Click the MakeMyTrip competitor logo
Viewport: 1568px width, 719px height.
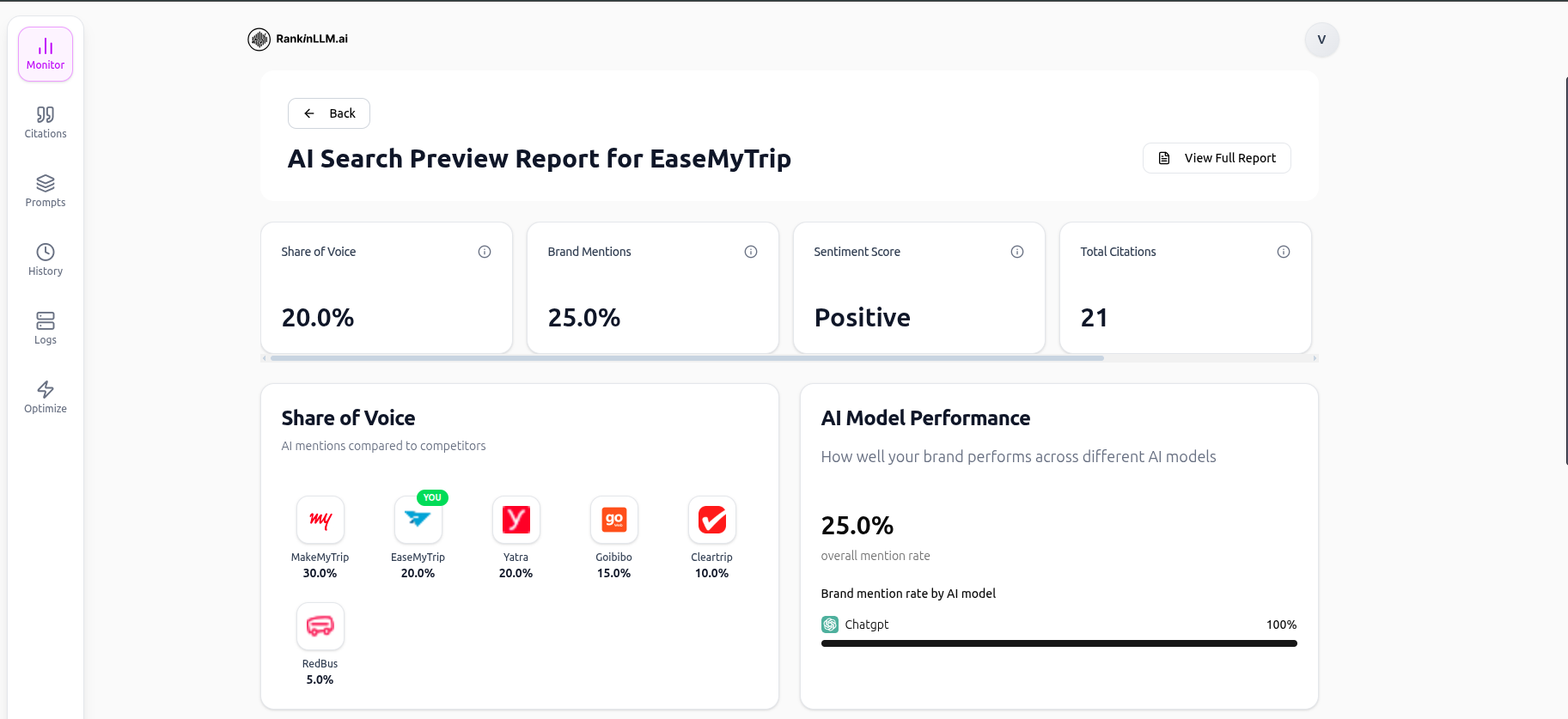coord(320,520)
